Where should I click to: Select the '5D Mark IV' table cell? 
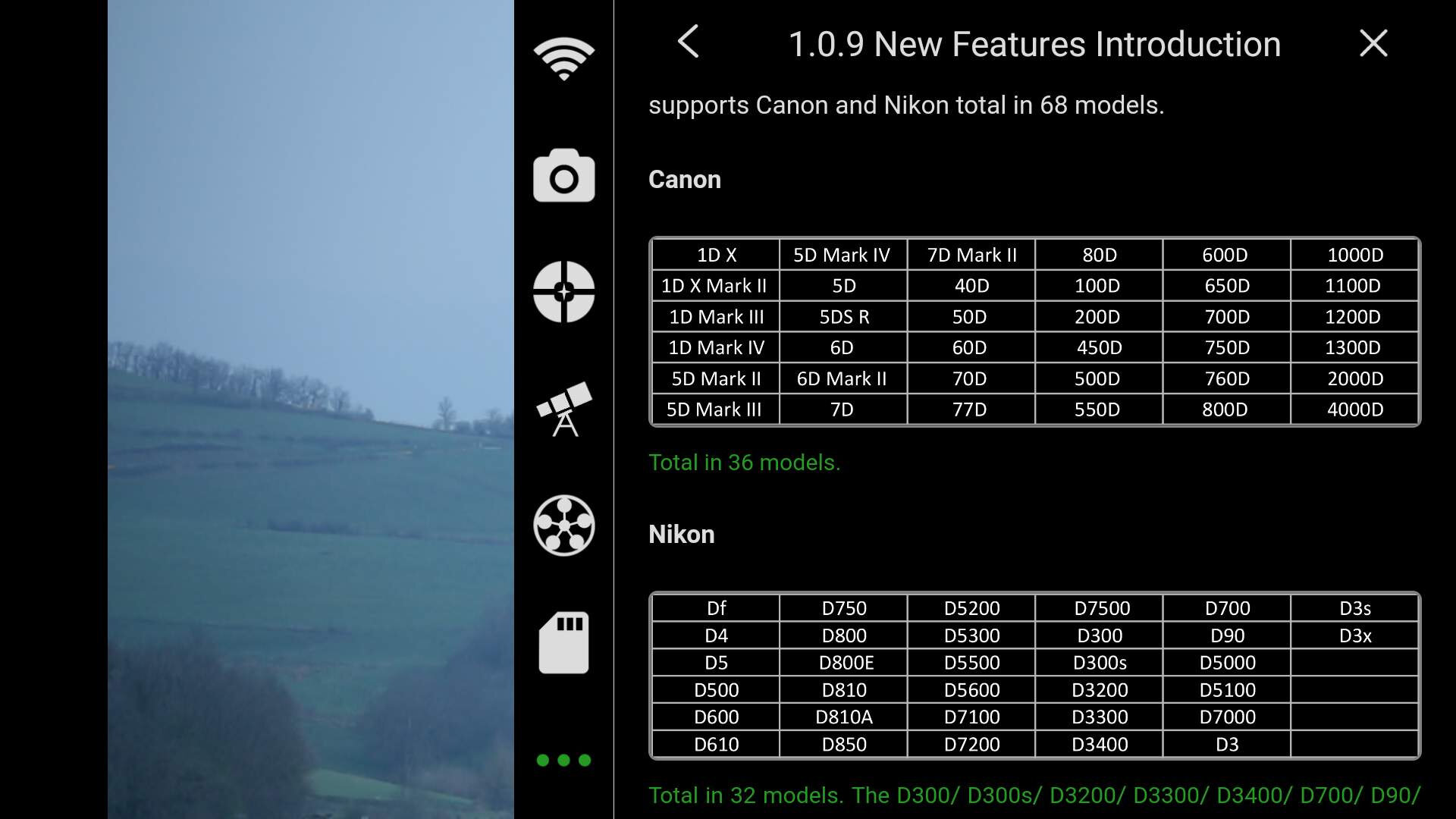pyautogui.click(x=843, y=255)
